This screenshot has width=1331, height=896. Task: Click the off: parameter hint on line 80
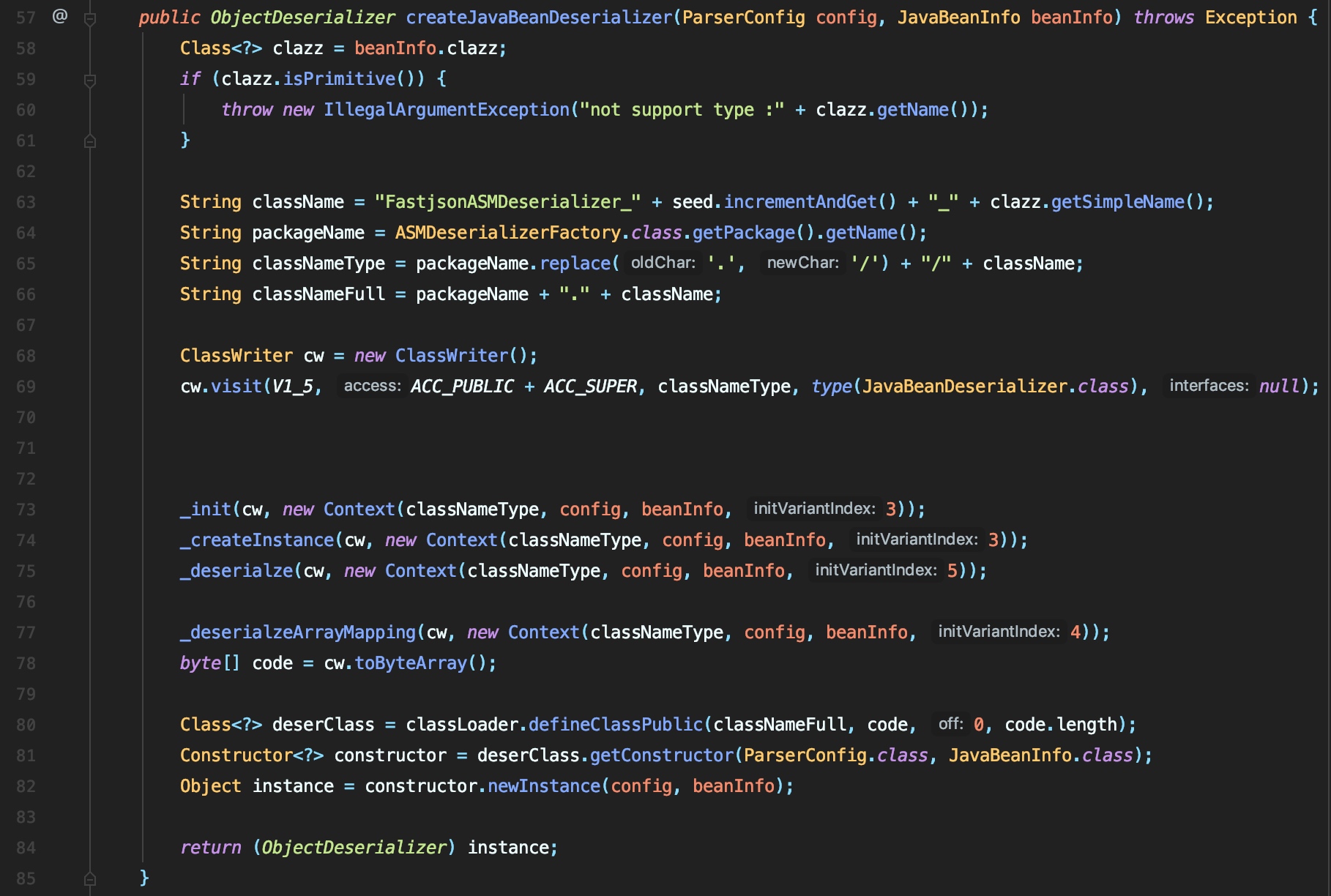[x=950, y=724]
